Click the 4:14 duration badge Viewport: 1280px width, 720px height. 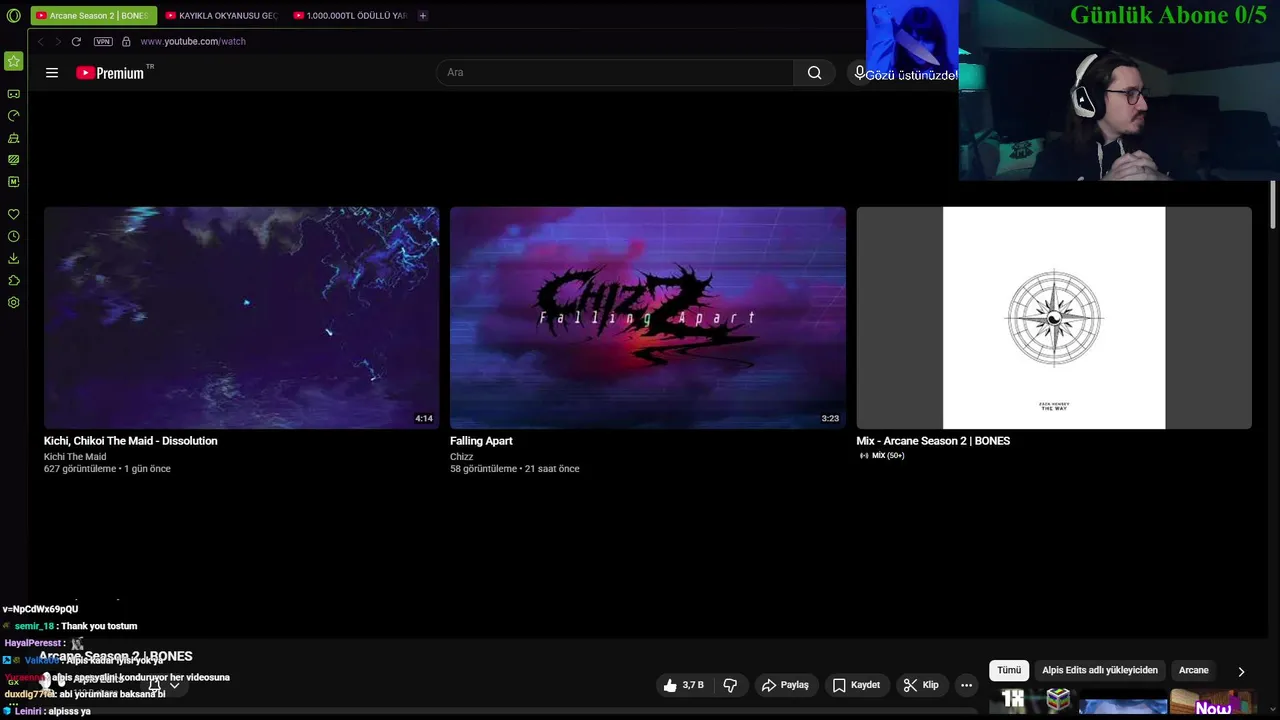[424, 419]
